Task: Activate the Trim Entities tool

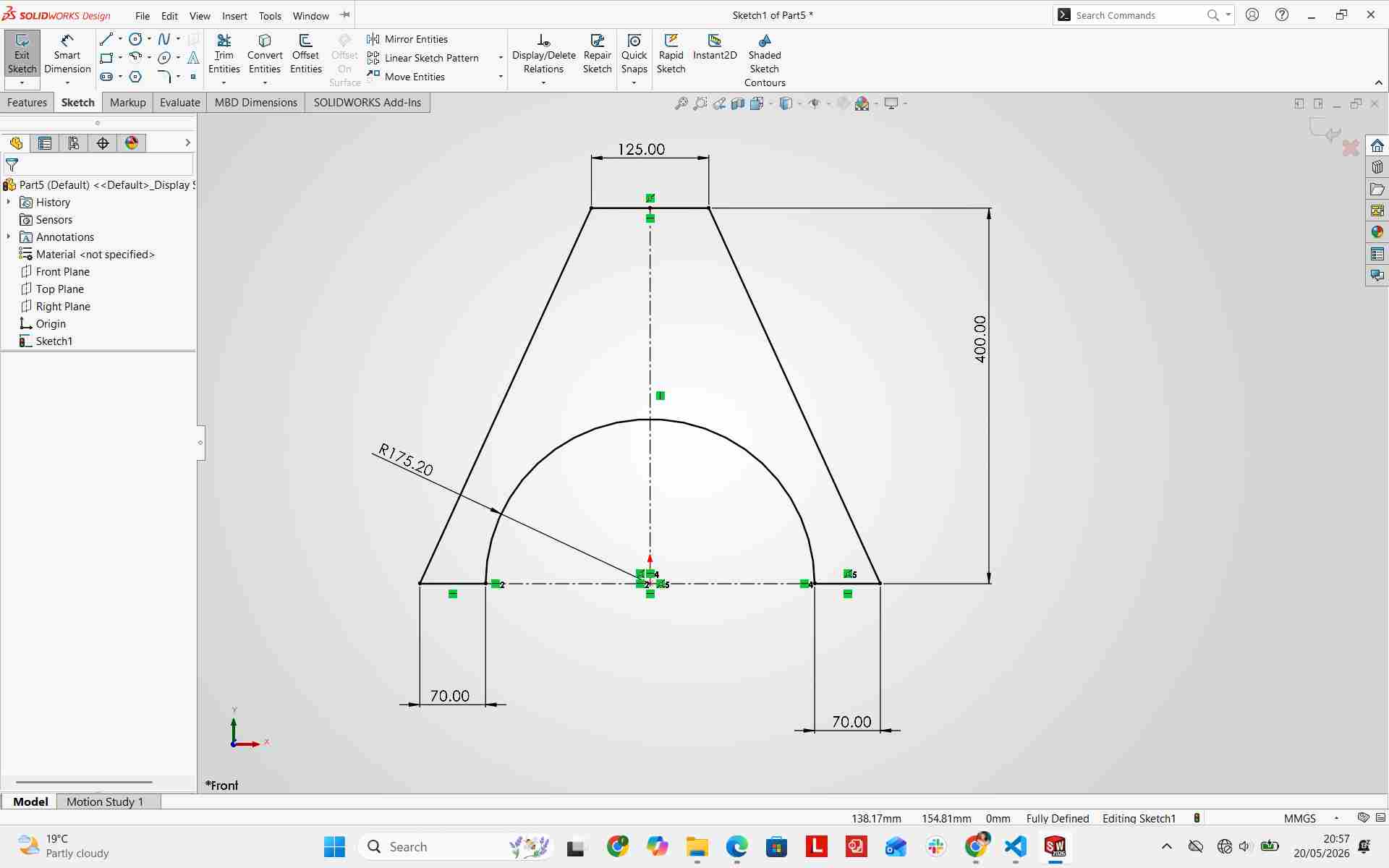Action: click(x=224, y=54)
